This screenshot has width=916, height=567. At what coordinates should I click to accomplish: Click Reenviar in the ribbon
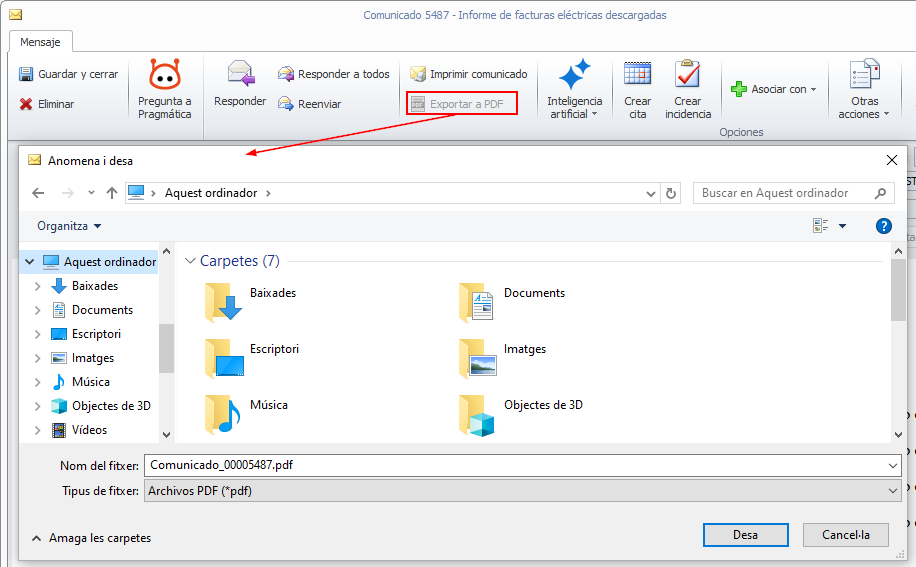tap(310, 104)
